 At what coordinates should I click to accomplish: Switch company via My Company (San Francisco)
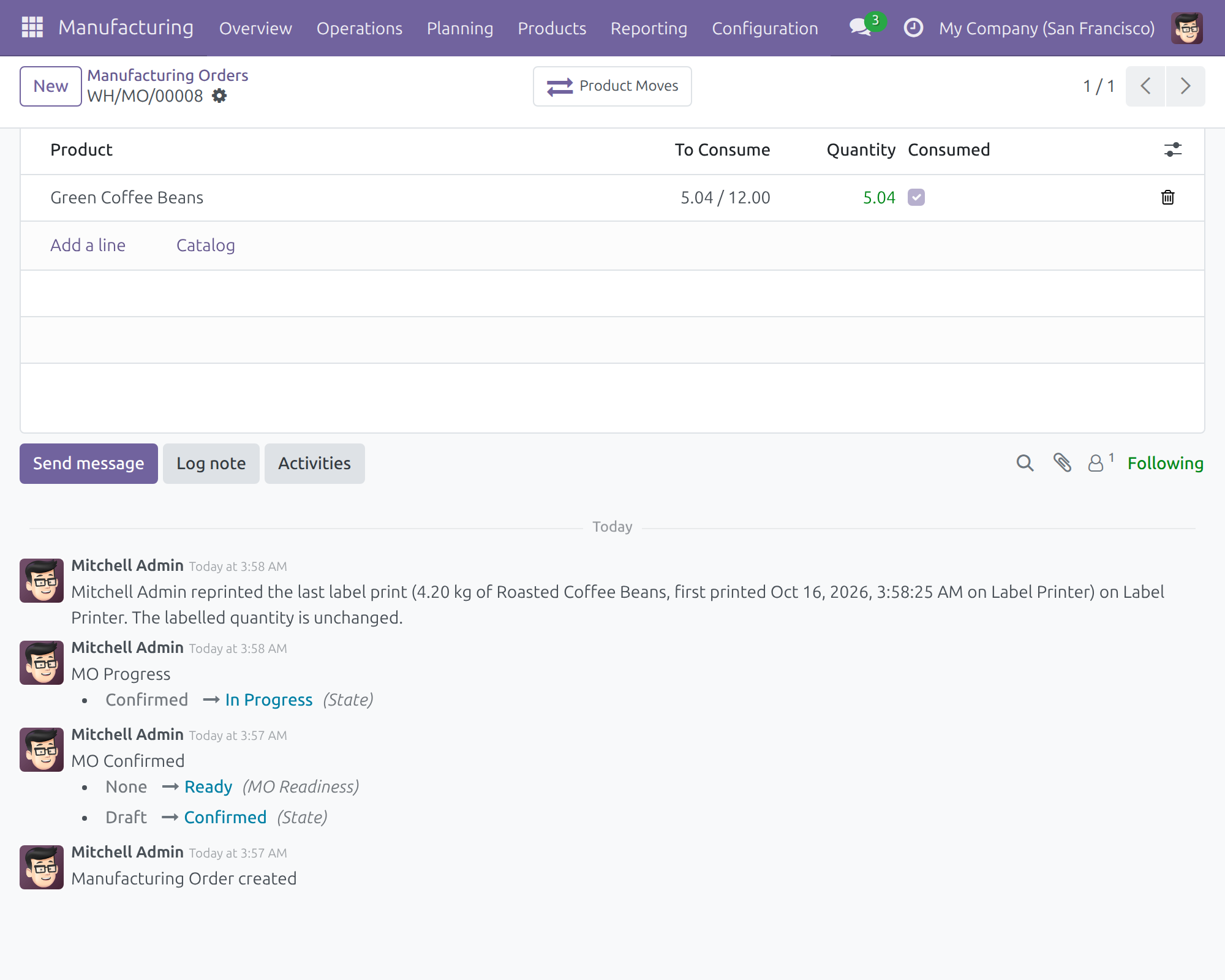(1047, 28)
